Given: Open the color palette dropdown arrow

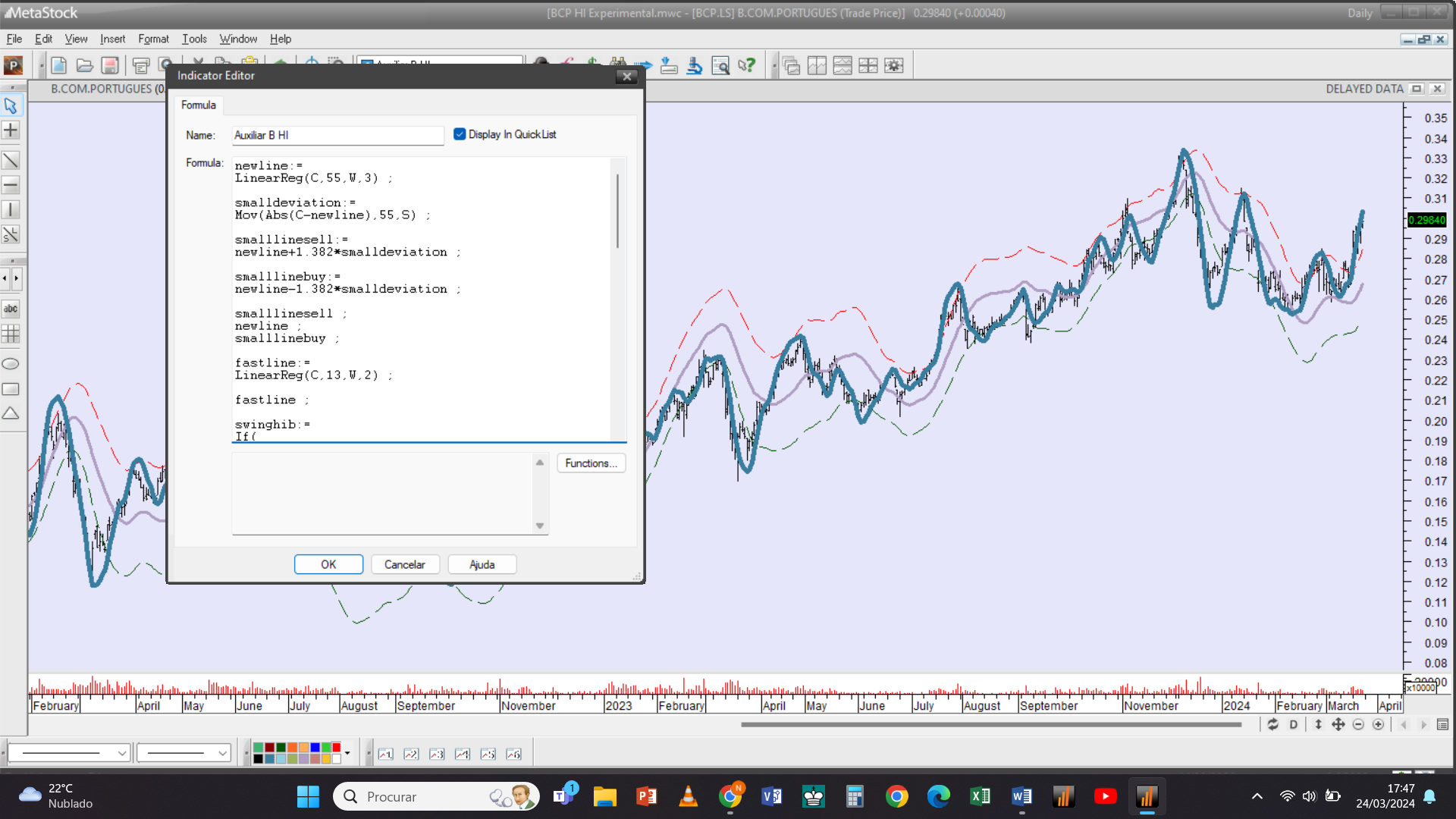Looking at the screenshot, I should point(347,753).
